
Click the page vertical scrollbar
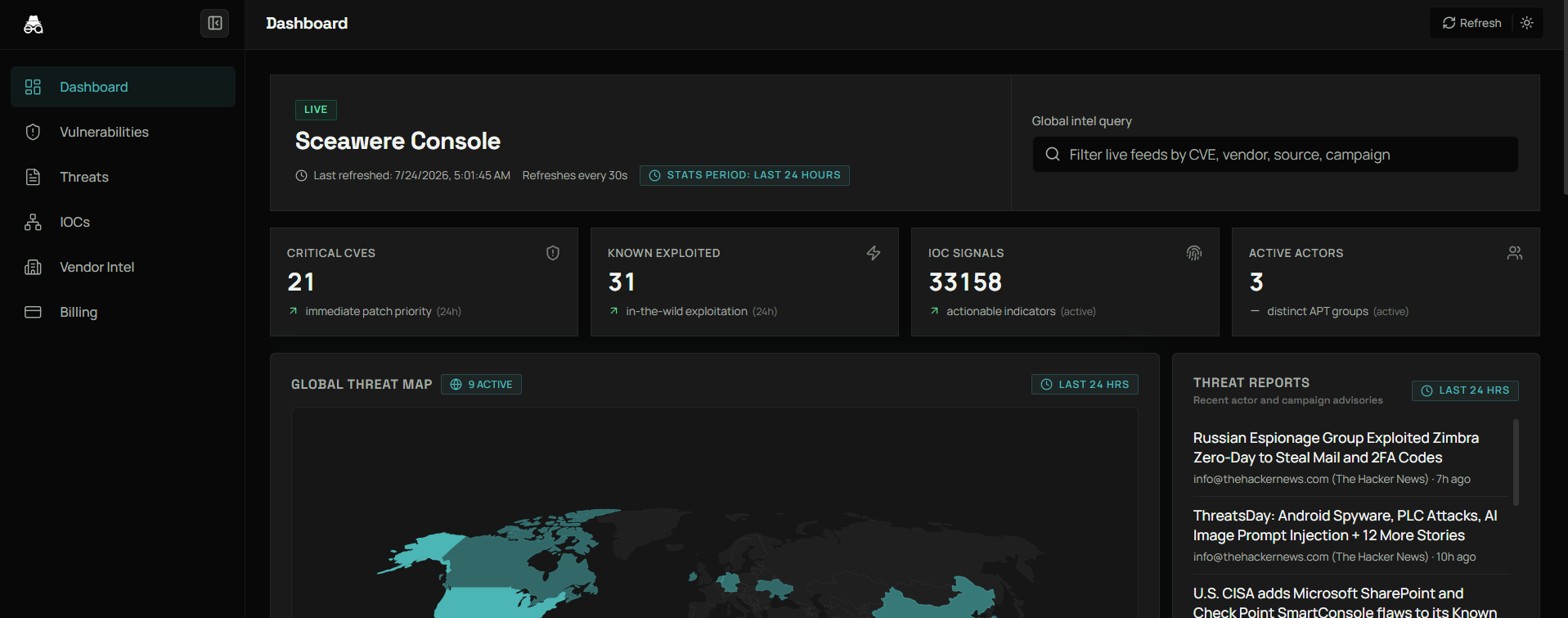(1565, 98)
